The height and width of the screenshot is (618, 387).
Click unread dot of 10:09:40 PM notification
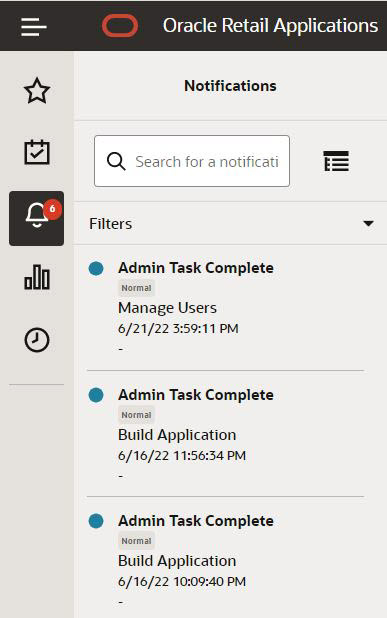96,521
